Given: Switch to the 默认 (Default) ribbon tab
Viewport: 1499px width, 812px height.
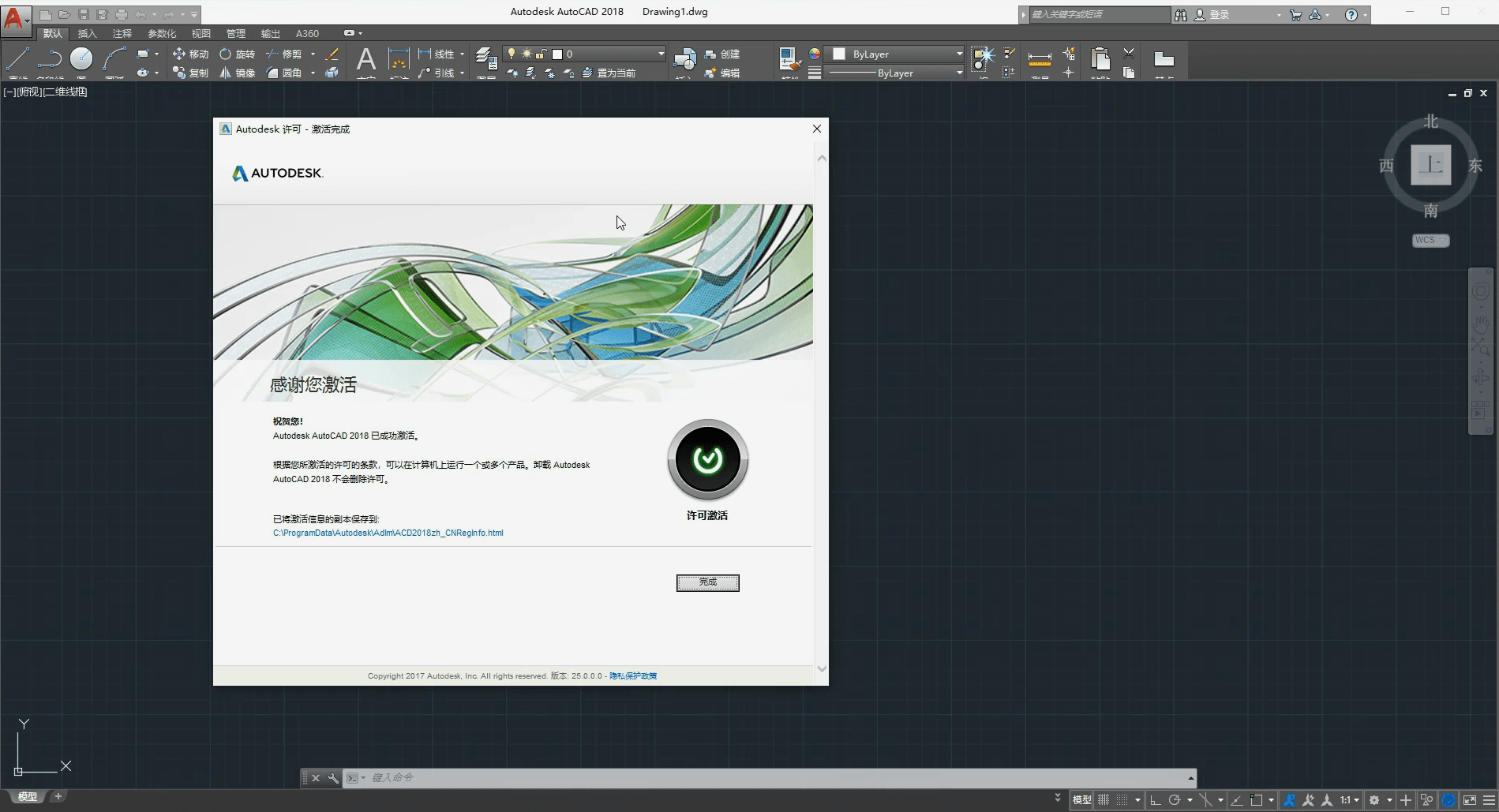Looking at the screenshot, I should pos(53,33).
